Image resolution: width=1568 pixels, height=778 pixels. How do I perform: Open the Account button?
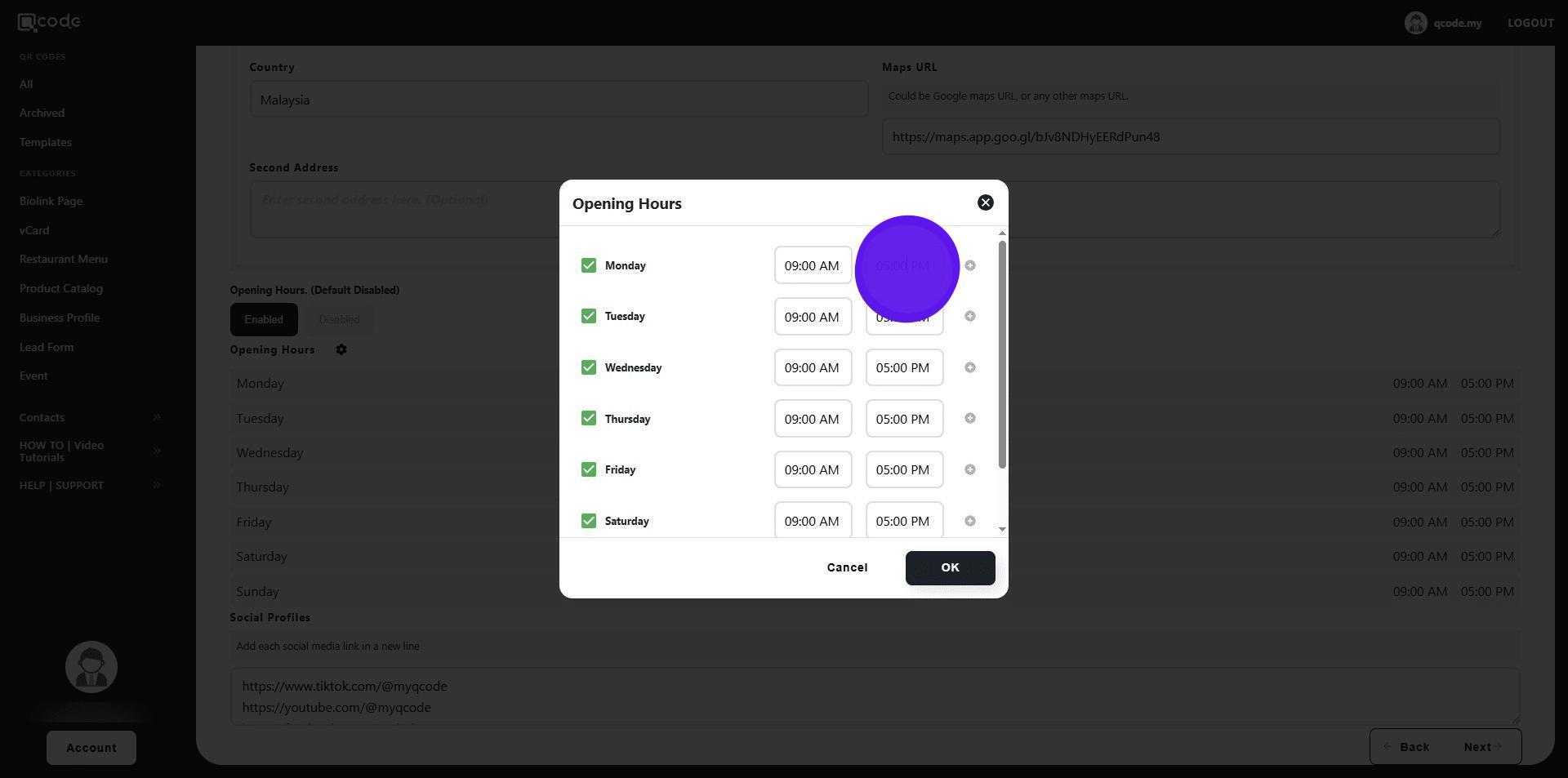(x=91, y=748)
